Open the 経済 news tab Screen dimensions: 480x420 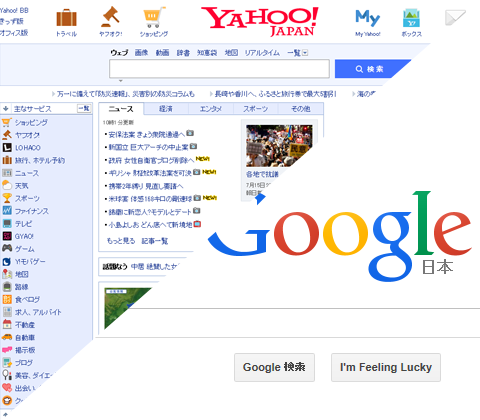click(x=166, y=109)
